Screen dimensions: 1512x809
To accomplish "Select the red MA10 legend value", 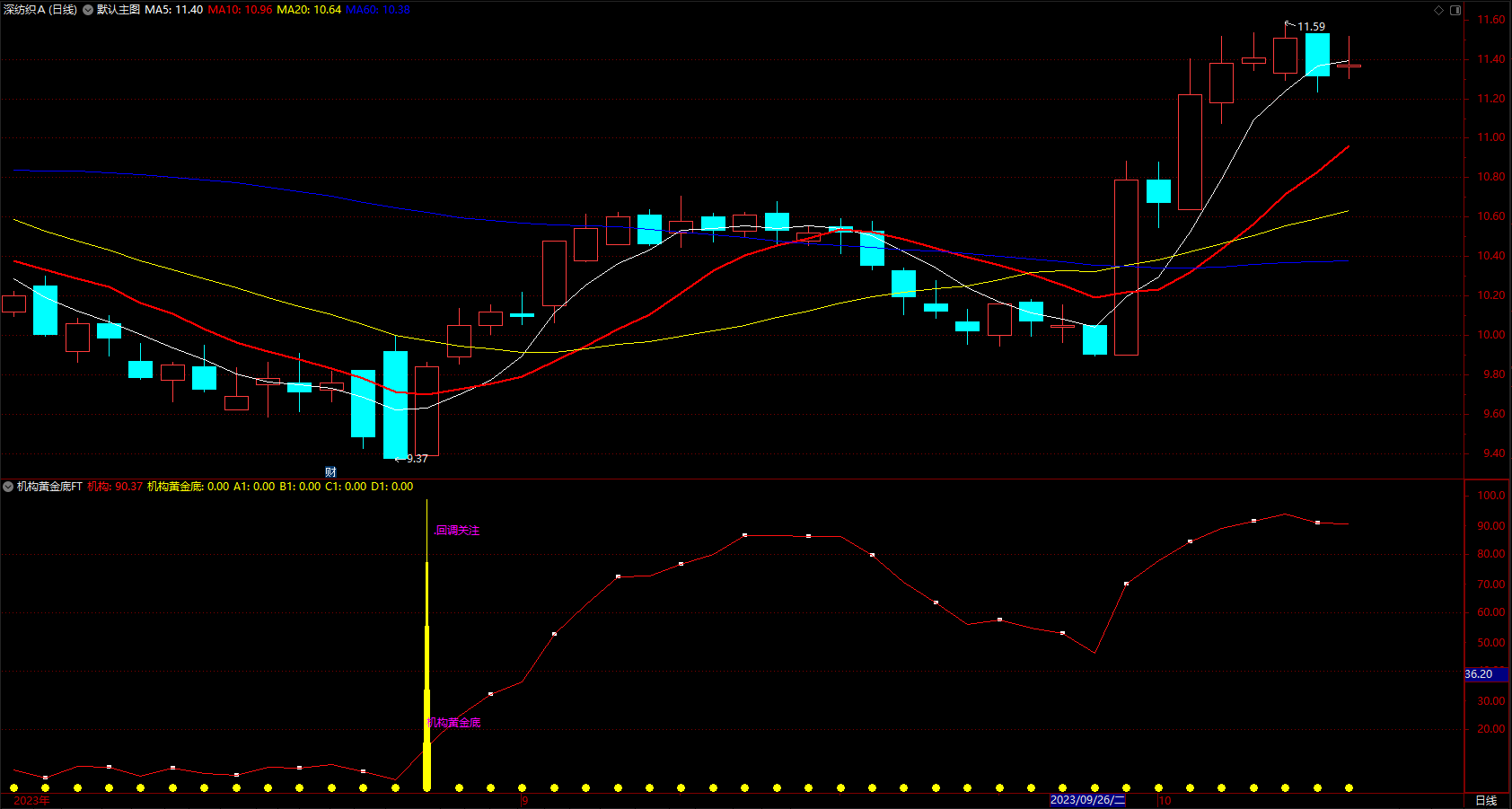I will [x=240, y=10].
